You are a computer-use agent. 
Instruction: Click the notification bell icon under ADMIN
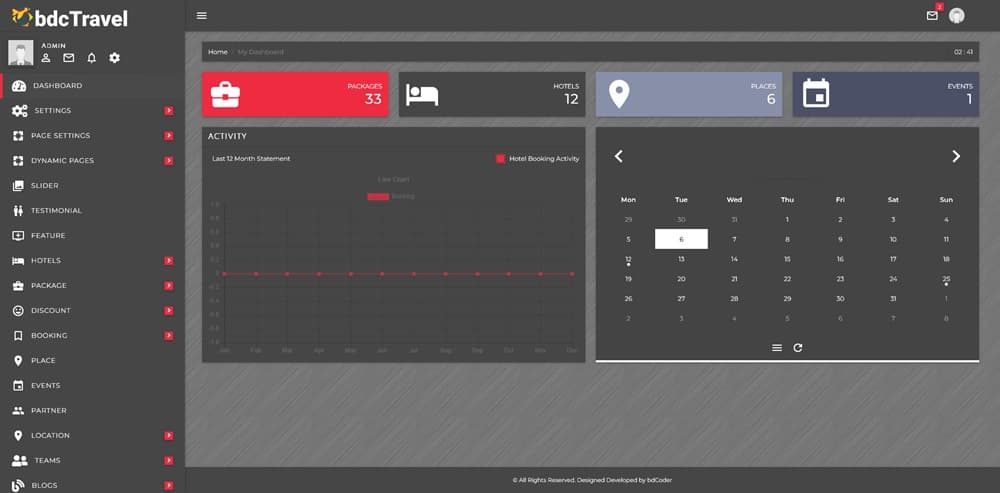click(92, 58)
